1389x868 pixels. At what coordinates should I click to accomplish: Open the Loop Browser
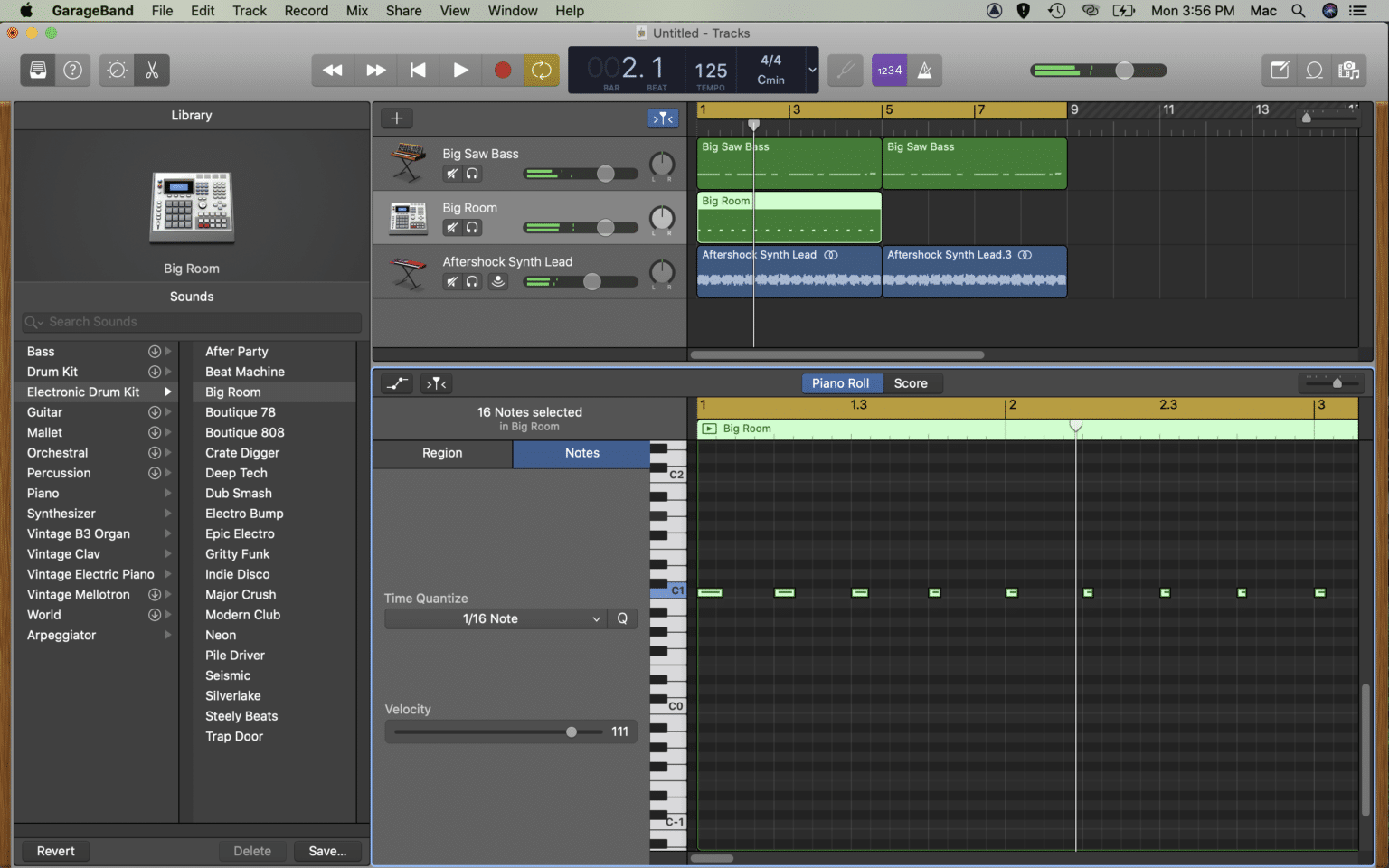point(1314,70)
